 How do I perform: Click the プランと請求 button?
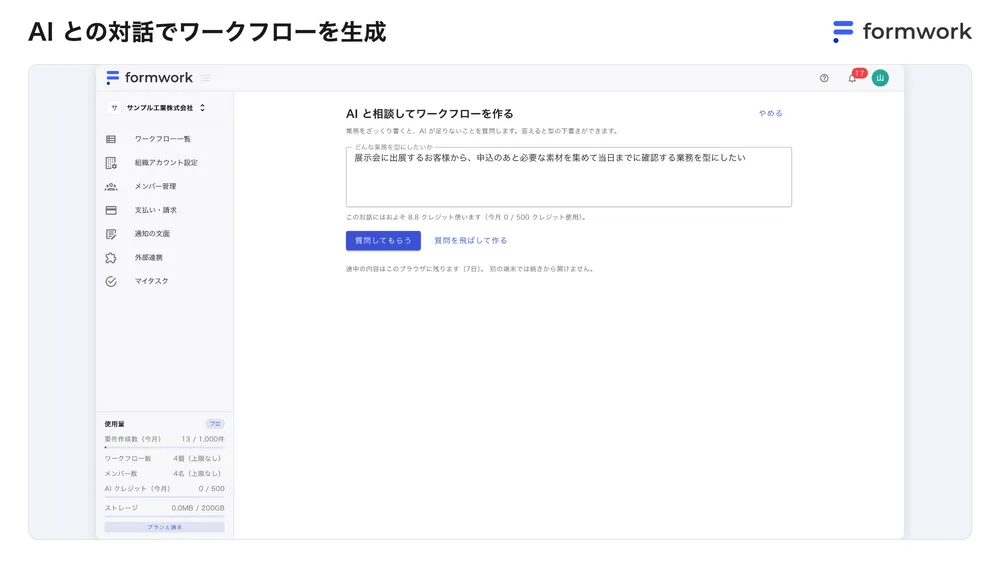pos(165,528)
